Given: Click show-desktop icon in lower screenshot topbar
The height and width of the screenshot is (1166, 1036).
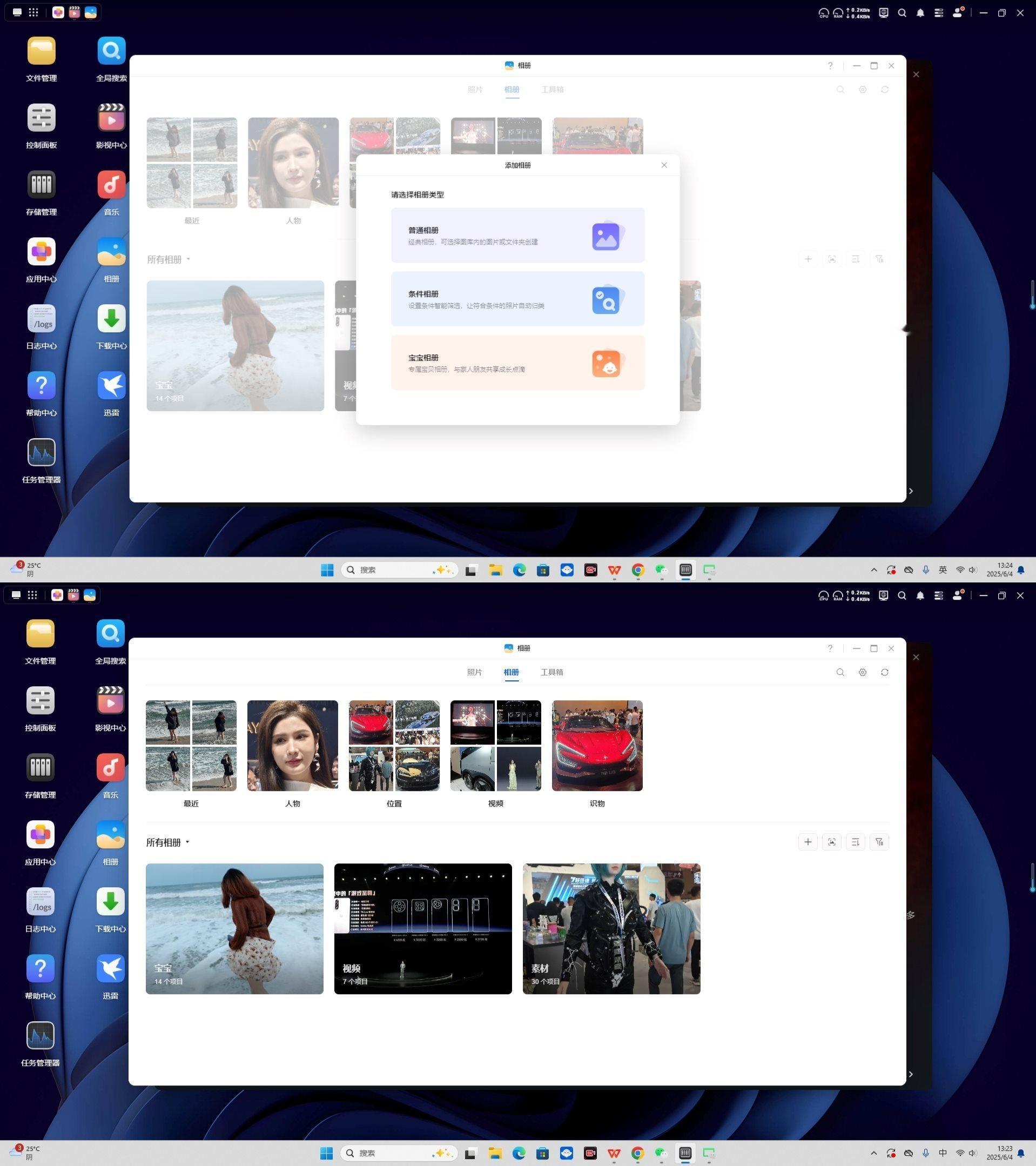Looking at the screenshot, I should [x=16, y=595].
